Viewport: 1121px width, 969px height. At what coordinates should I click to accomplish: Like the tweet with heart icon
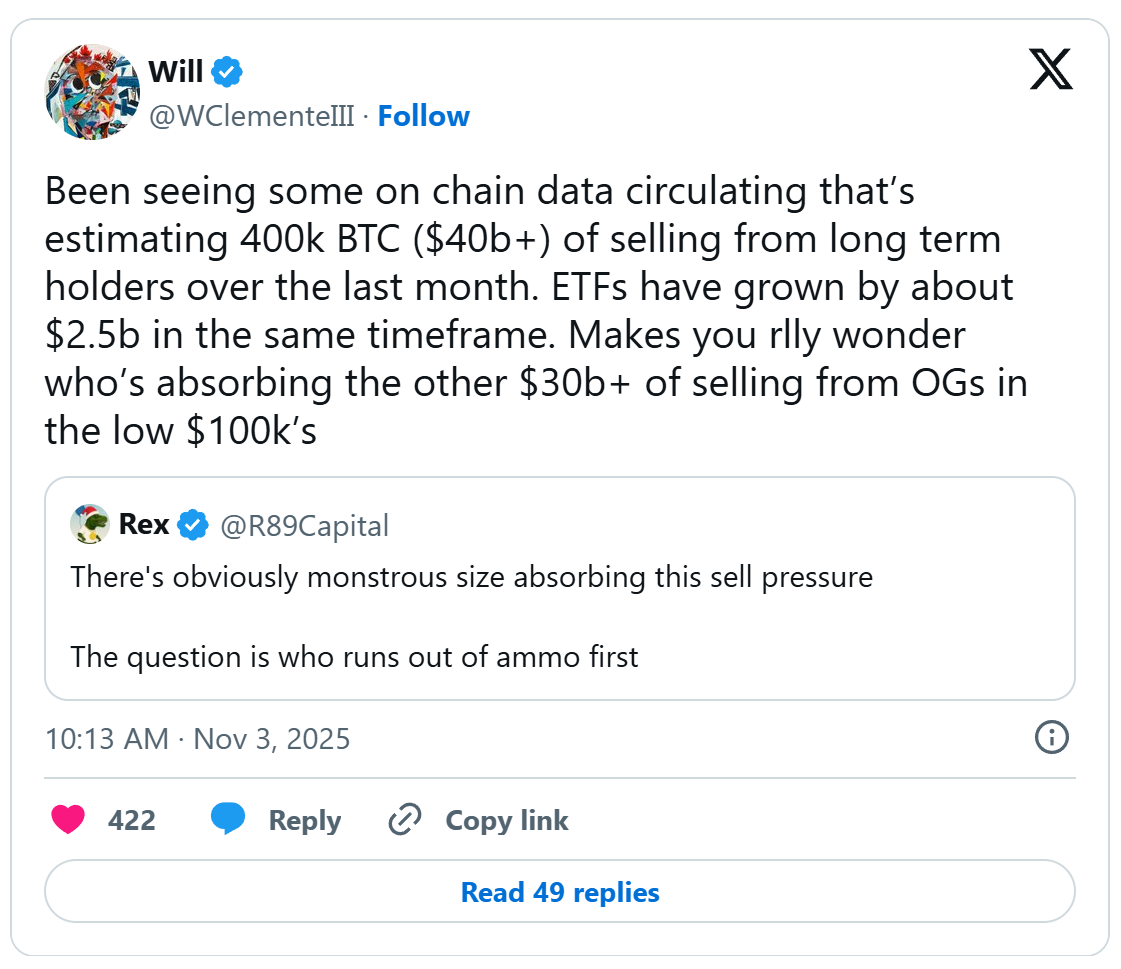tap(68, 820)
